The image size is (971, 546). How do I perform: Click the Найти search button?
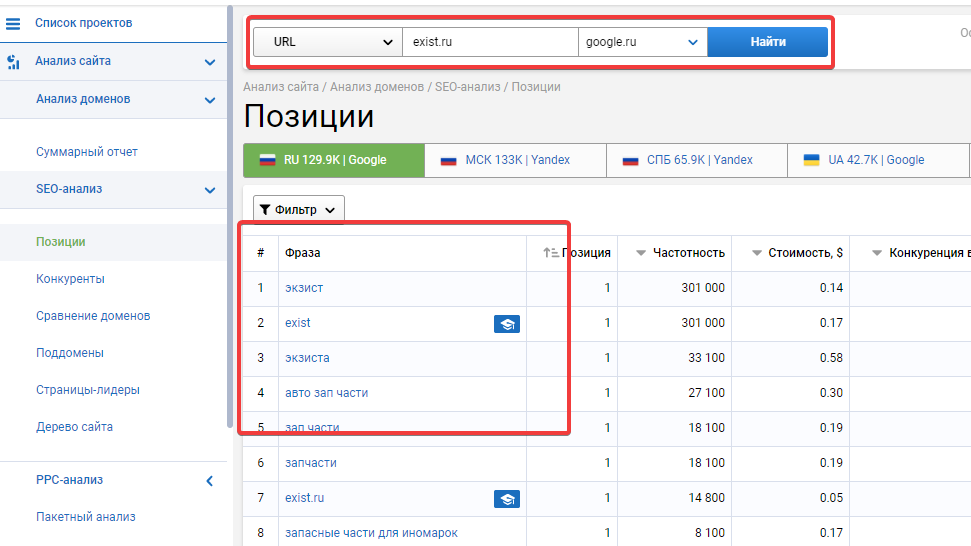[767, 42]
